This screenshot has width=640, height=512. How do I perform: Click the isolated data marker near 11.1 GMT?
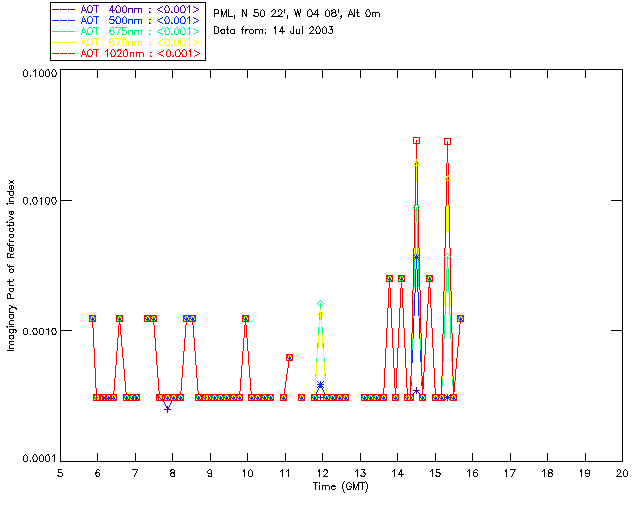click(x=289, y=358)
